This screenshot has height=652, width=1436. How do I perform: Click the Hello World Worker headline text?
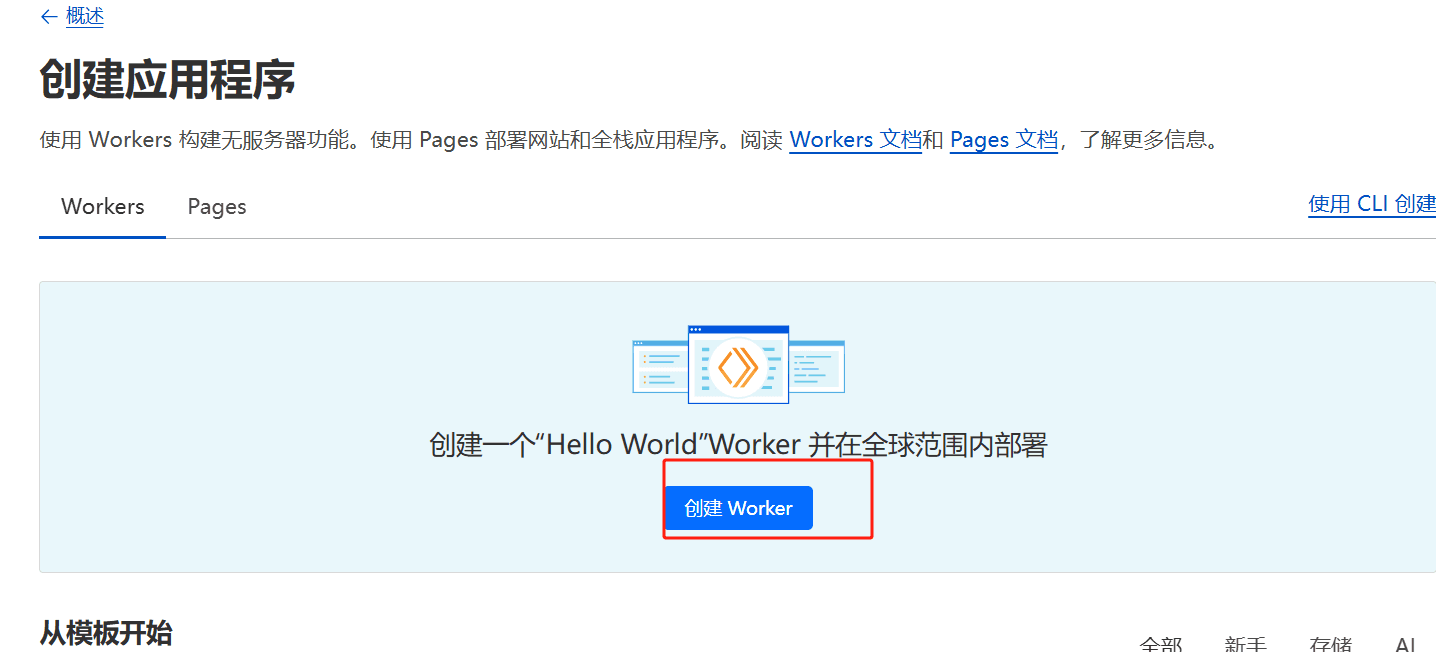(737, 445)
